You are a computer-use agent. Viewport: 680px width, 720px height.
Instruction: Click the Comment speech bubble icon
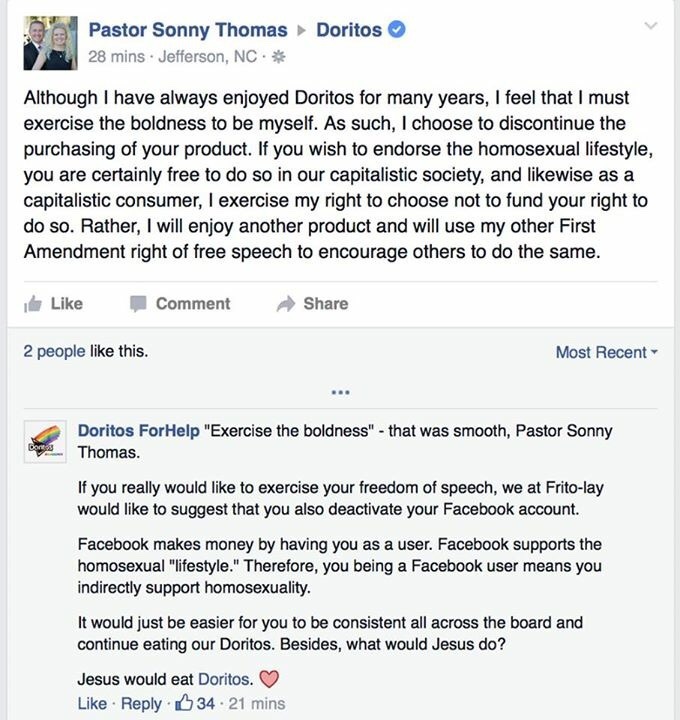tap(138, 303)
